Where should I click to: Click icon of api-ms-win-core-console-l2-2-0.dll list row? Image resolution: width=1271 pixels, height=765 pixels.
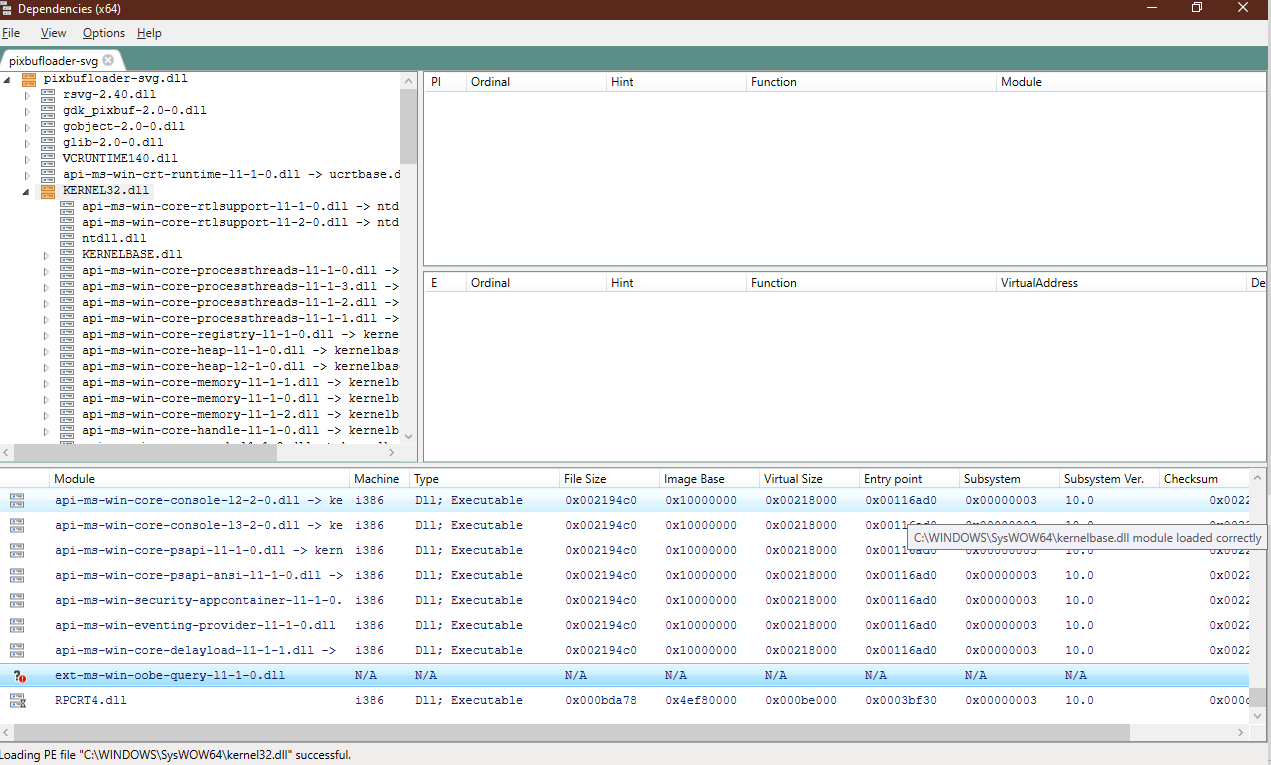pos(18,500)
